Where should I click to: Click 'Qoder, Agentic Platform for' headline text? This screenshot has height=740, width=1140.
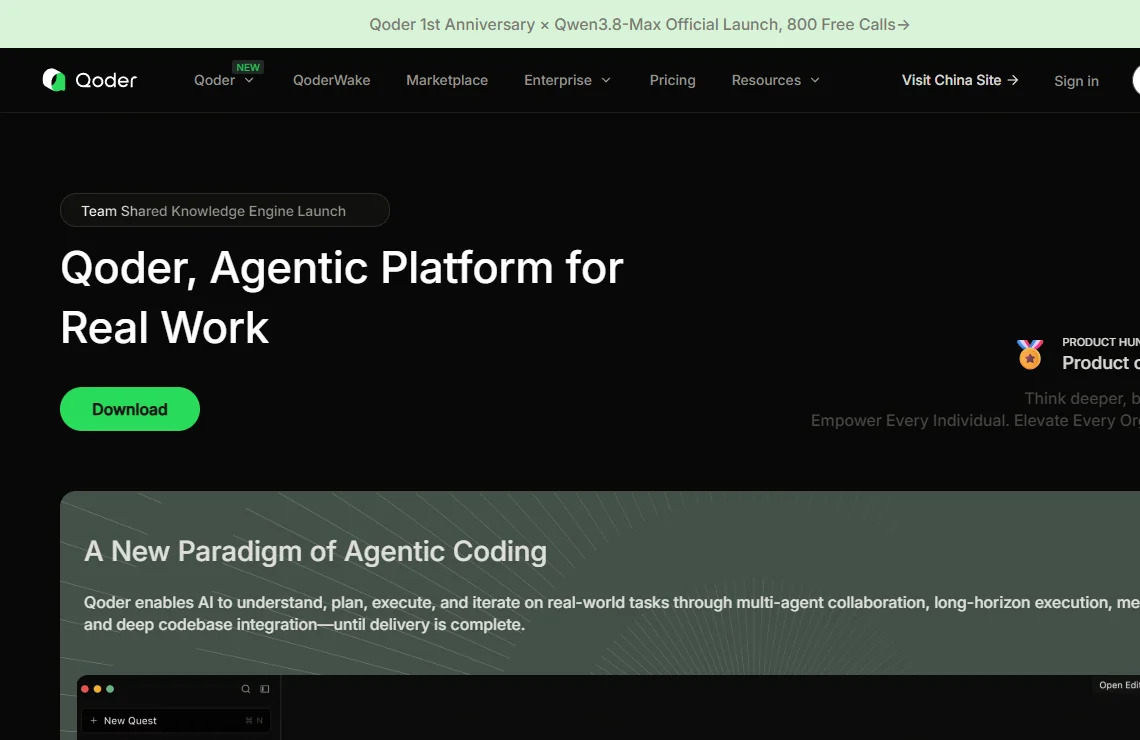(342, 268)
